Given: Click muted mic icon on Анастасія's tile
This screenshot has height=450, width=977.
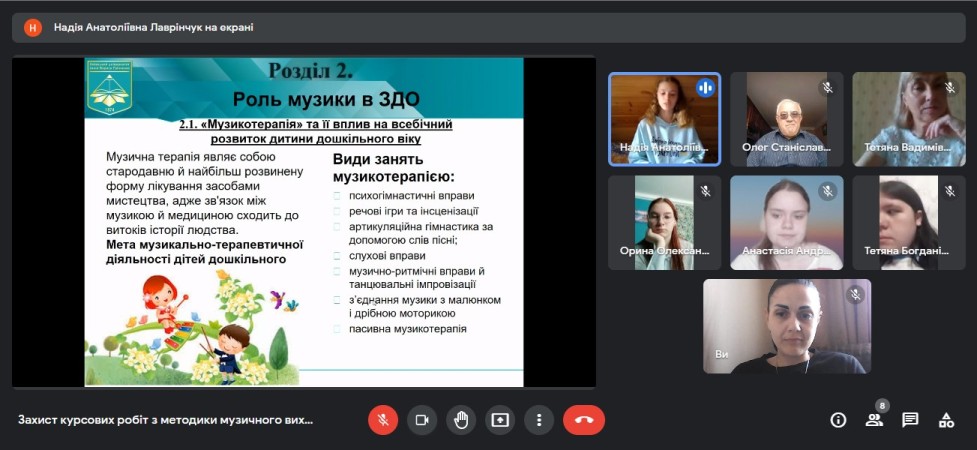Looking at the screenshot, I should (x=827, y=191).
